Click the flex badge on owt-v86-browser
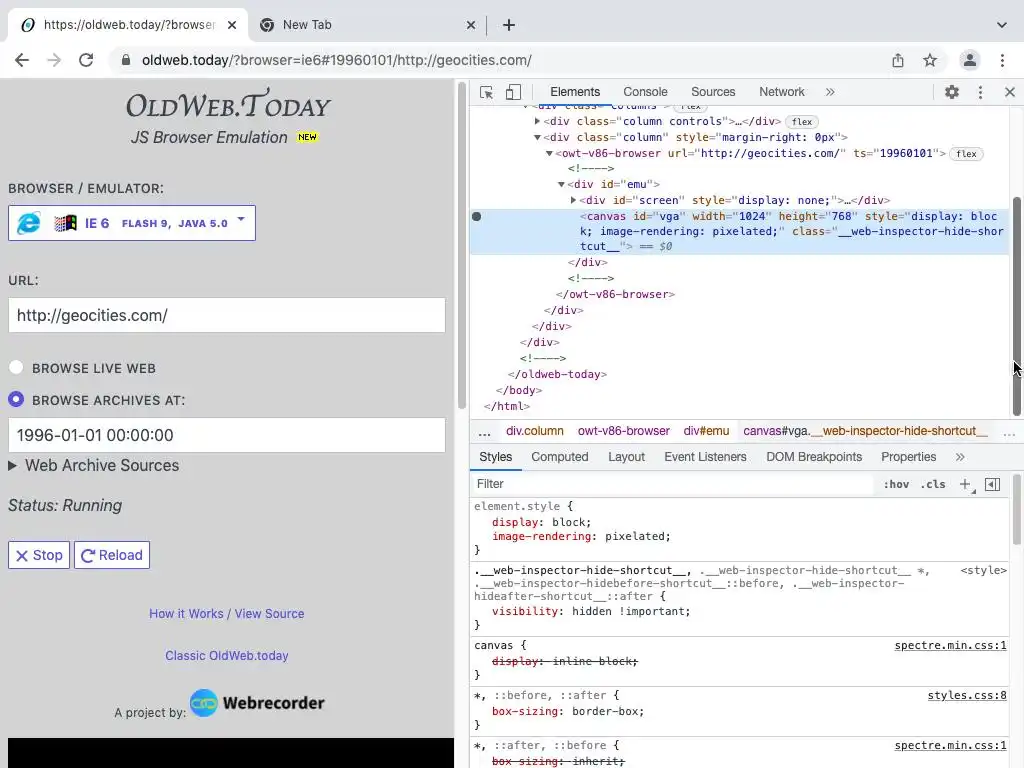 [x=967, y=153]
